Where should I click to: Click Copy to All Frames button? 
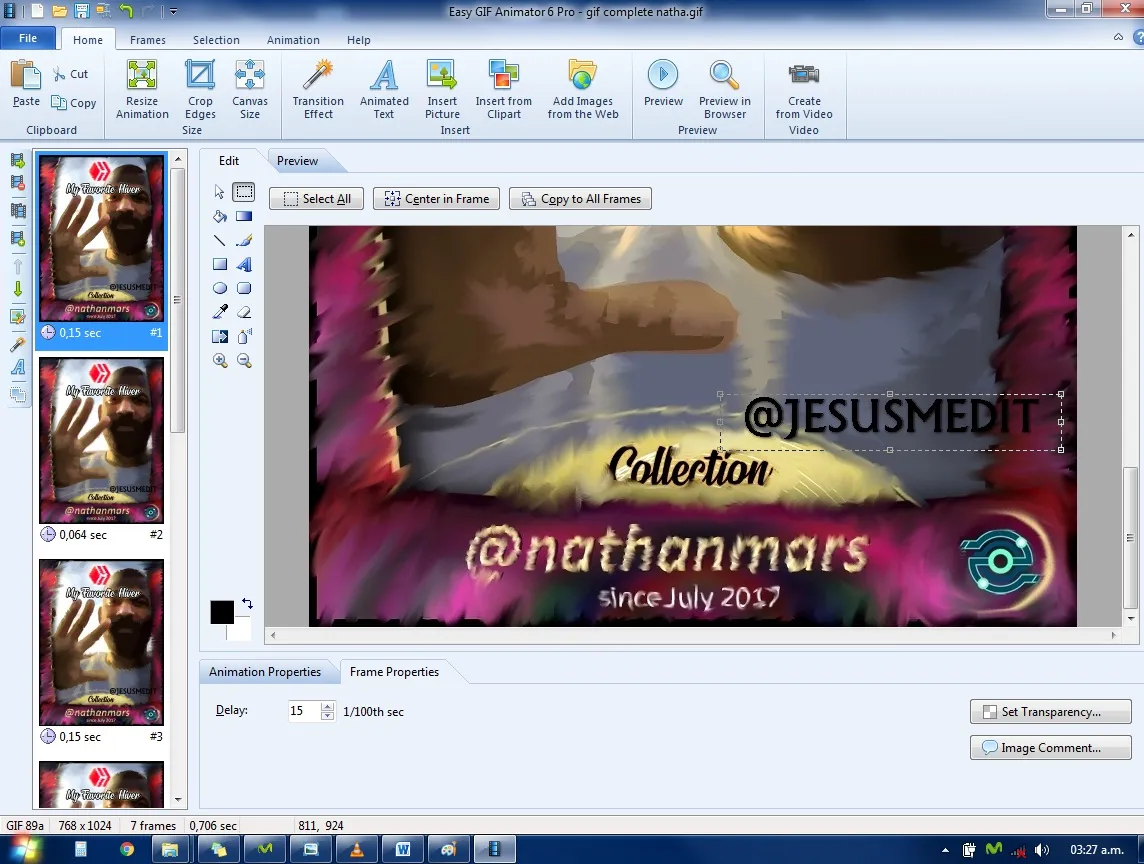[580, 198]
